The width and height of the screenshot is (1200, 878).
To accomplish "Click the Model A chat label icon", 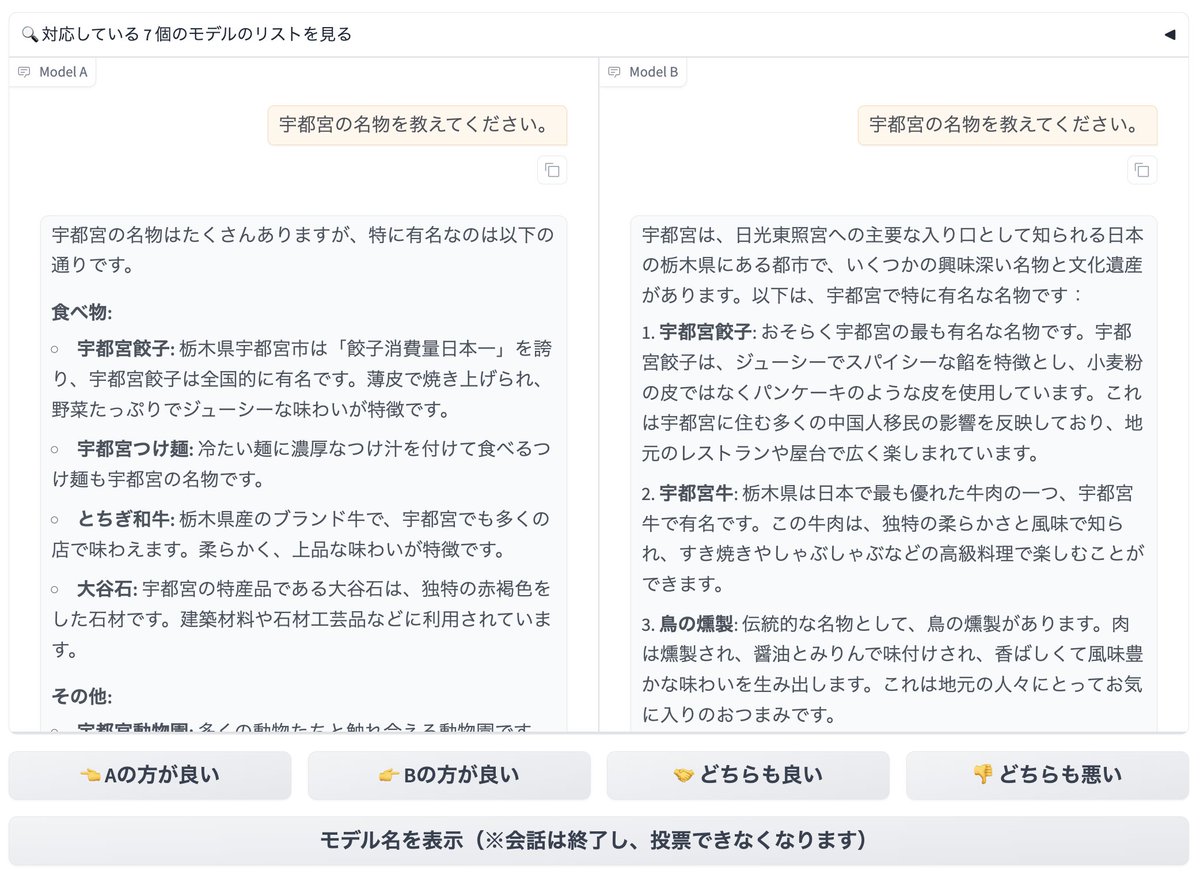I will (x=25, y=72).
